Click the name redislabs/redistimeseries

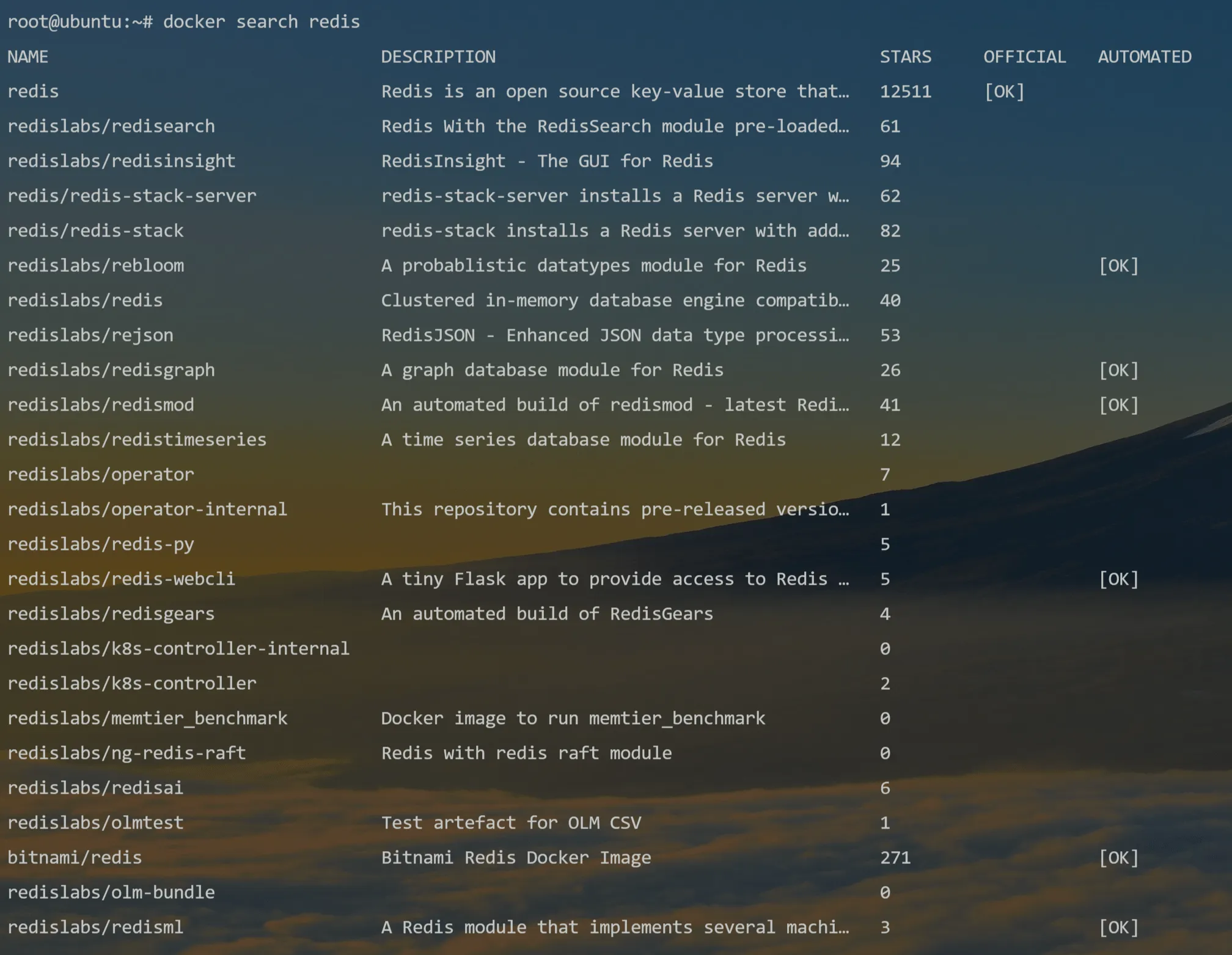pyautogui.click(x=137, y=440)
